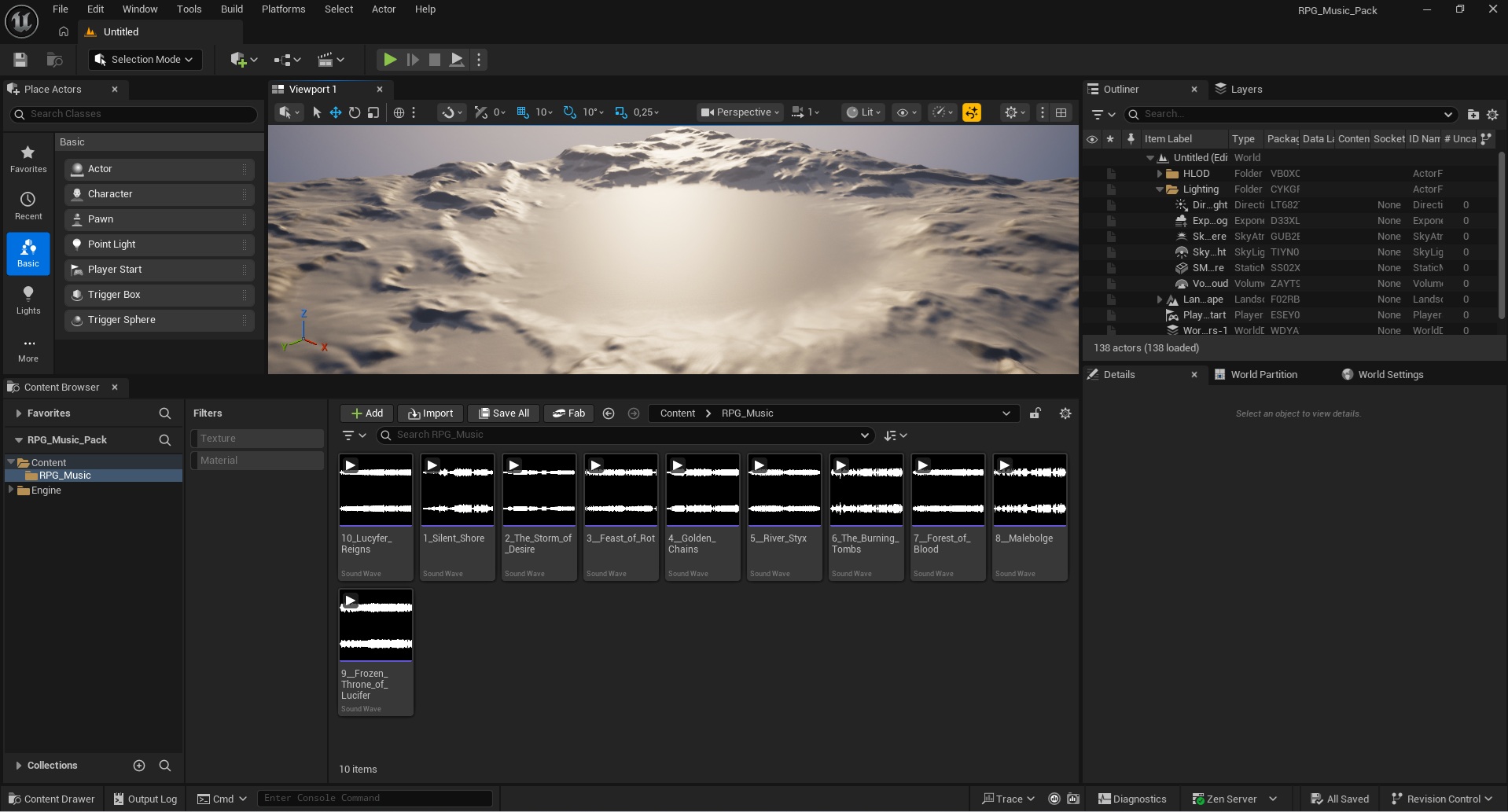
Task: Open the viewport Show flags eye dropdown
Action: [x=907, y=112]
